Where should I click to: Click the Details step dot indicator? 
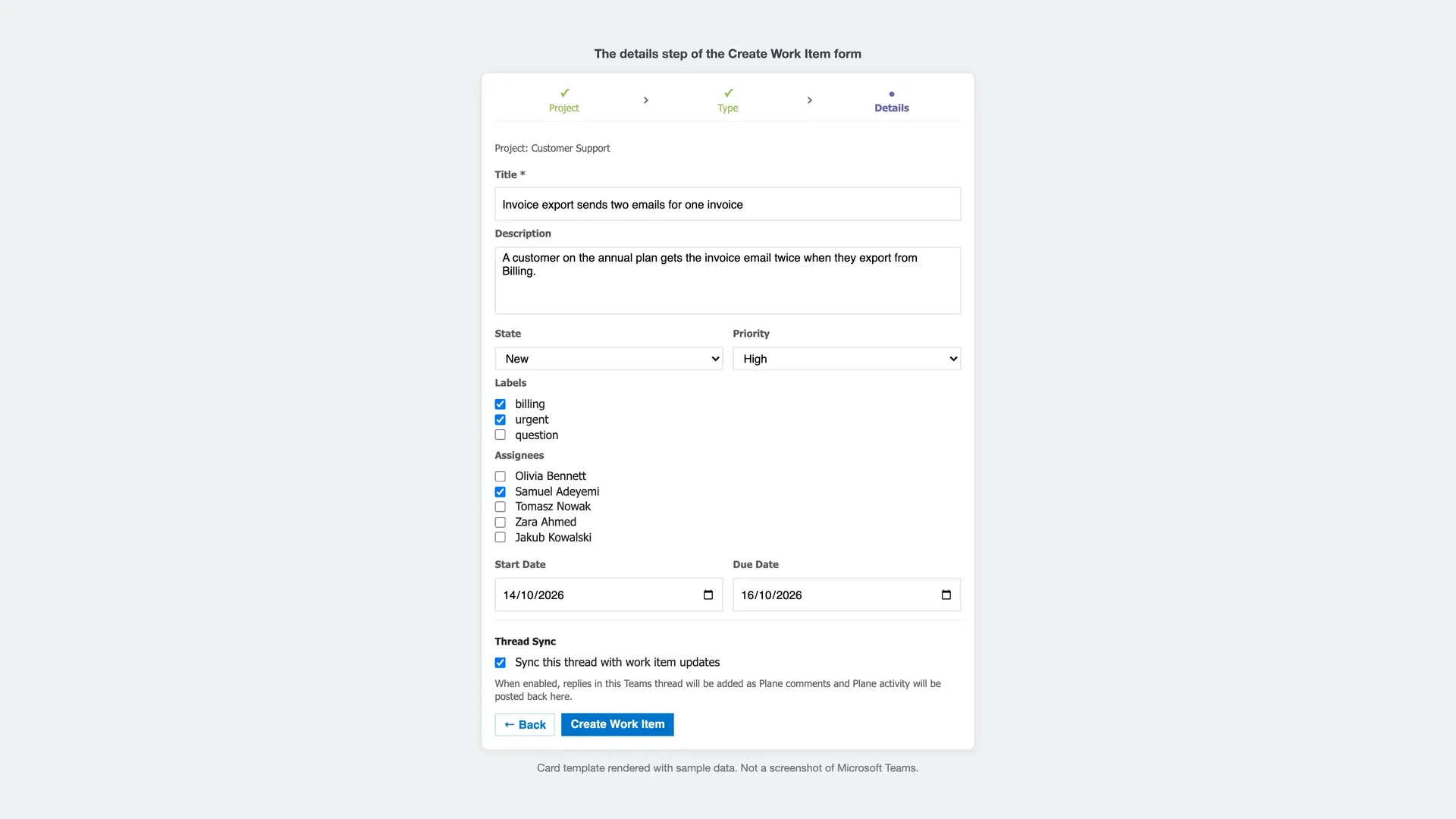pos(892,94)
